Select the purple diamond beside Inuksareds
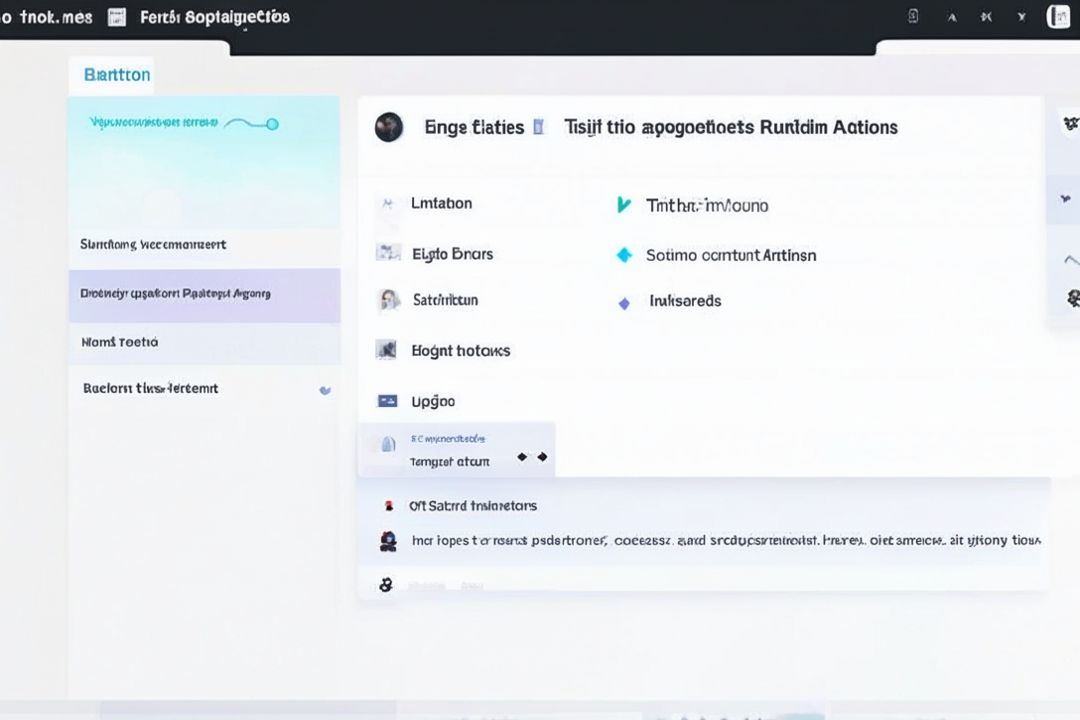Screen dimensions: 1080x720 click(x=625, y=302)
